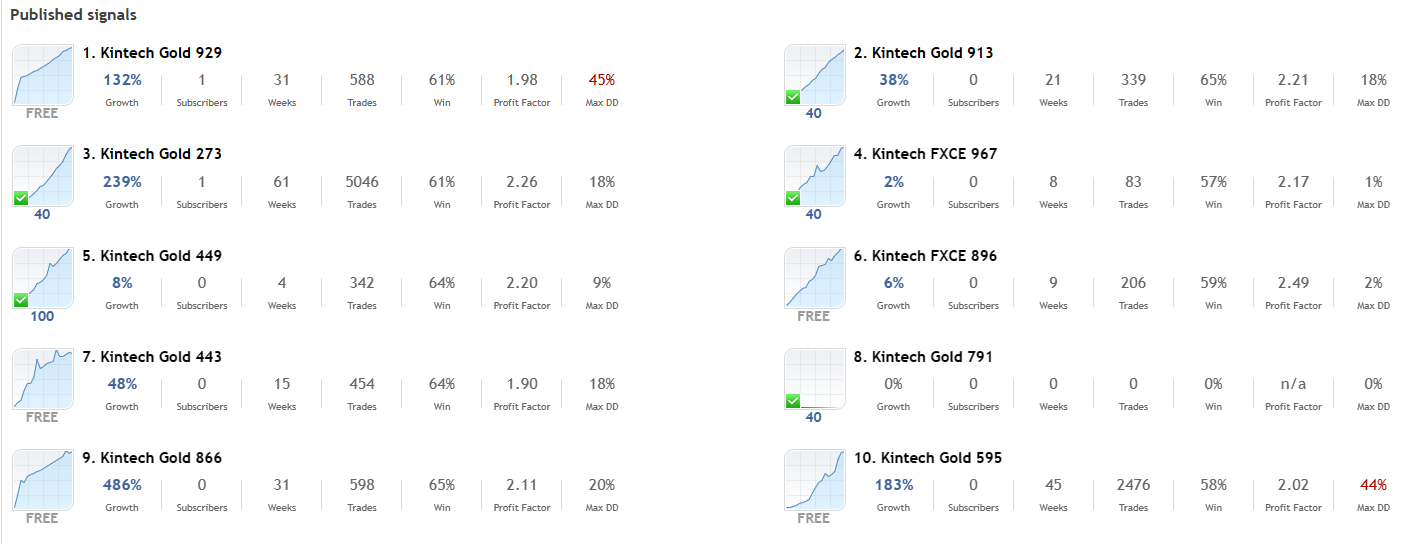Open Kintech Gold 449 chart thumbnail
1414x544 pixels.
click(43, 277)
